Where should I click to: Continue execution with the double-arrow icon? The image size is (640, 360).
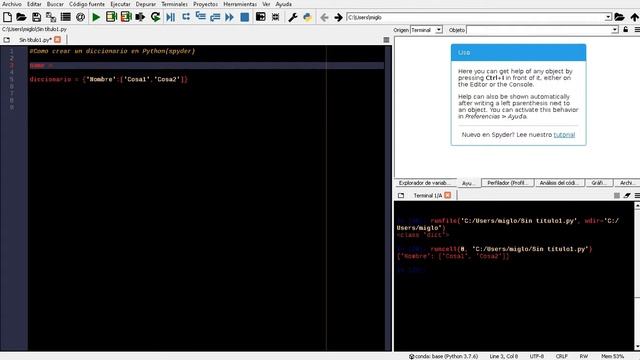pos(229,17)
